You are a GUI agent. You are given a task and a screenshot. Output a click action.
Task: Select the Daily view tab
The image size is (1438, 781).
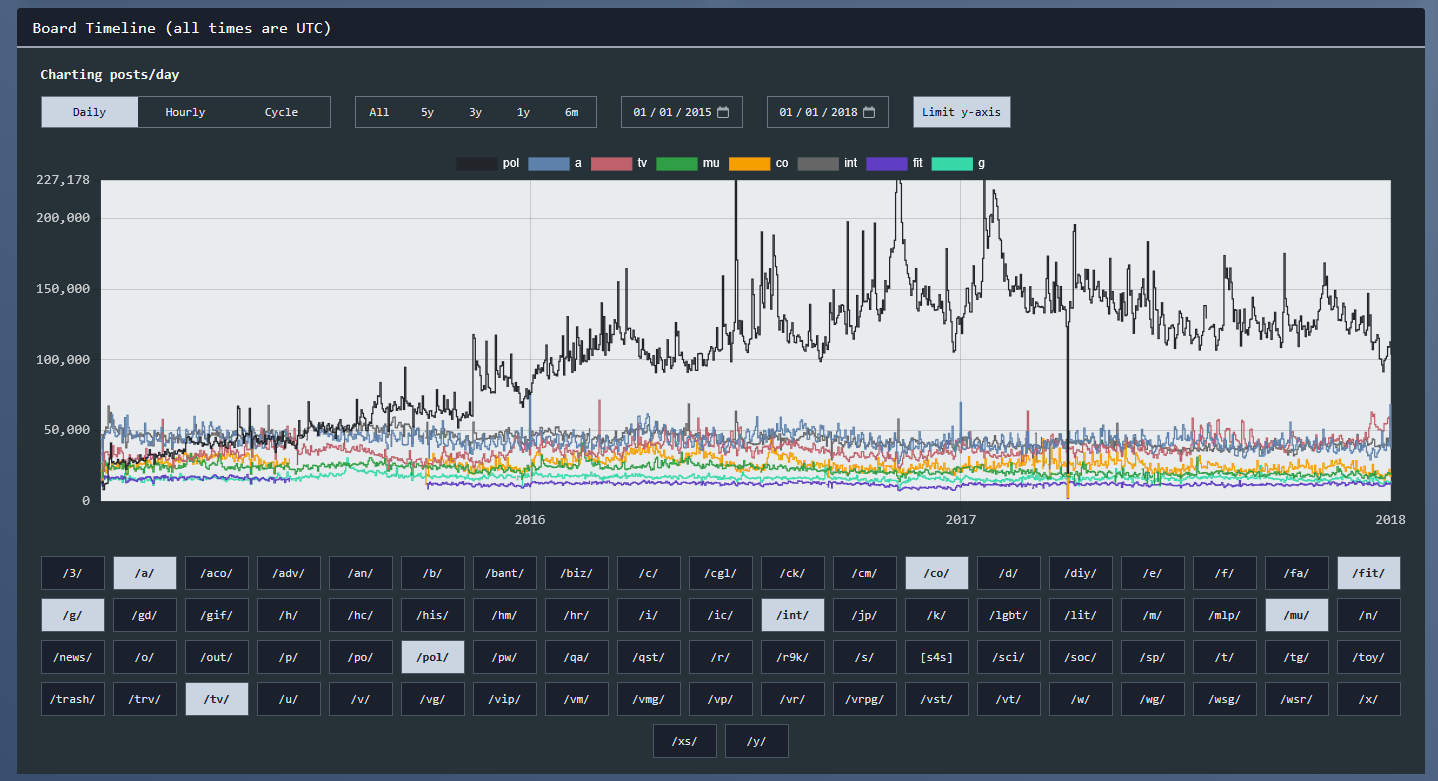tap(90, 112)
